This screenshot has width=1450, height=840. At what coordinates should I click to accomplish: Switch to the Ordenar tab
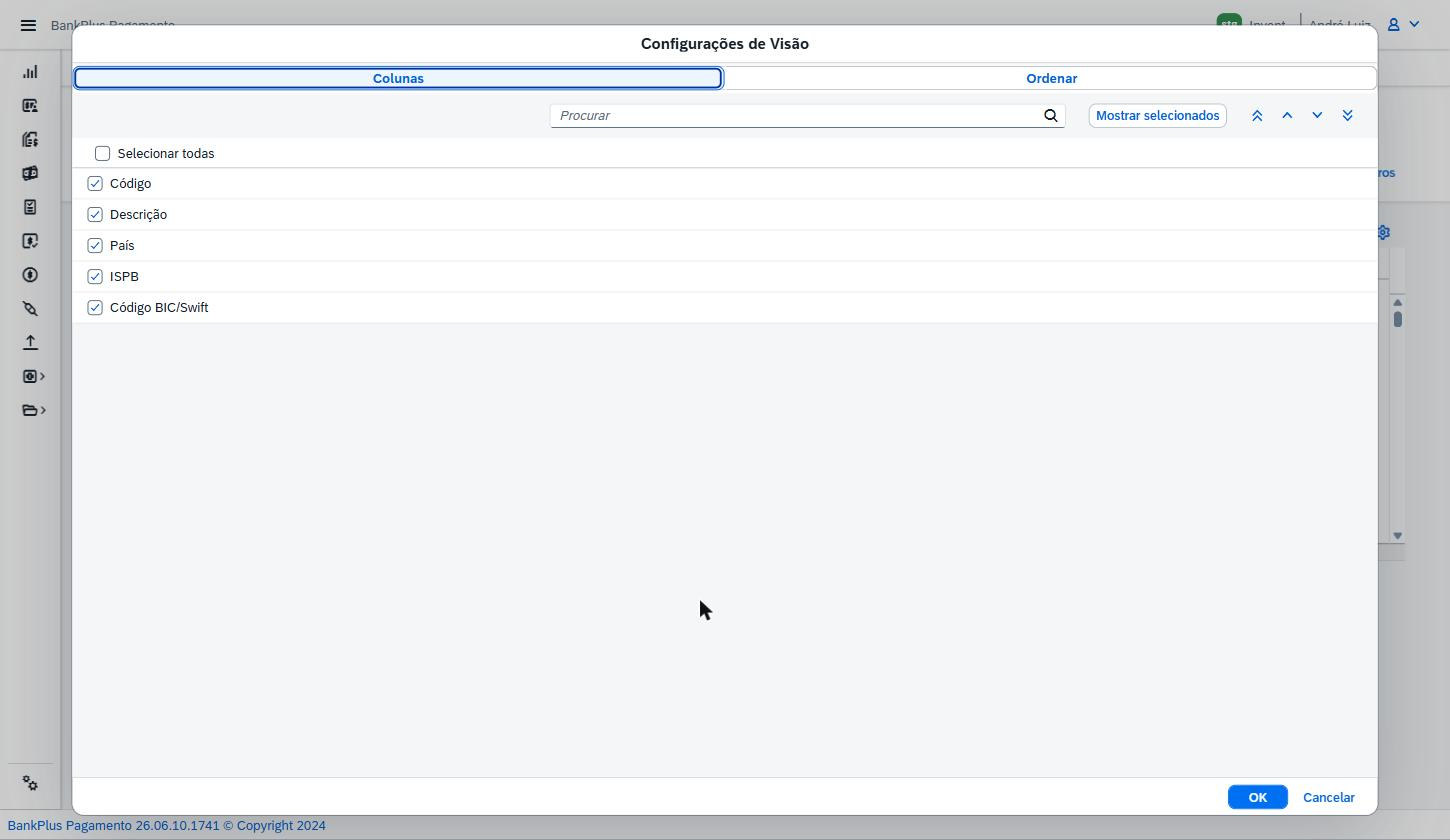(1051, 78)
